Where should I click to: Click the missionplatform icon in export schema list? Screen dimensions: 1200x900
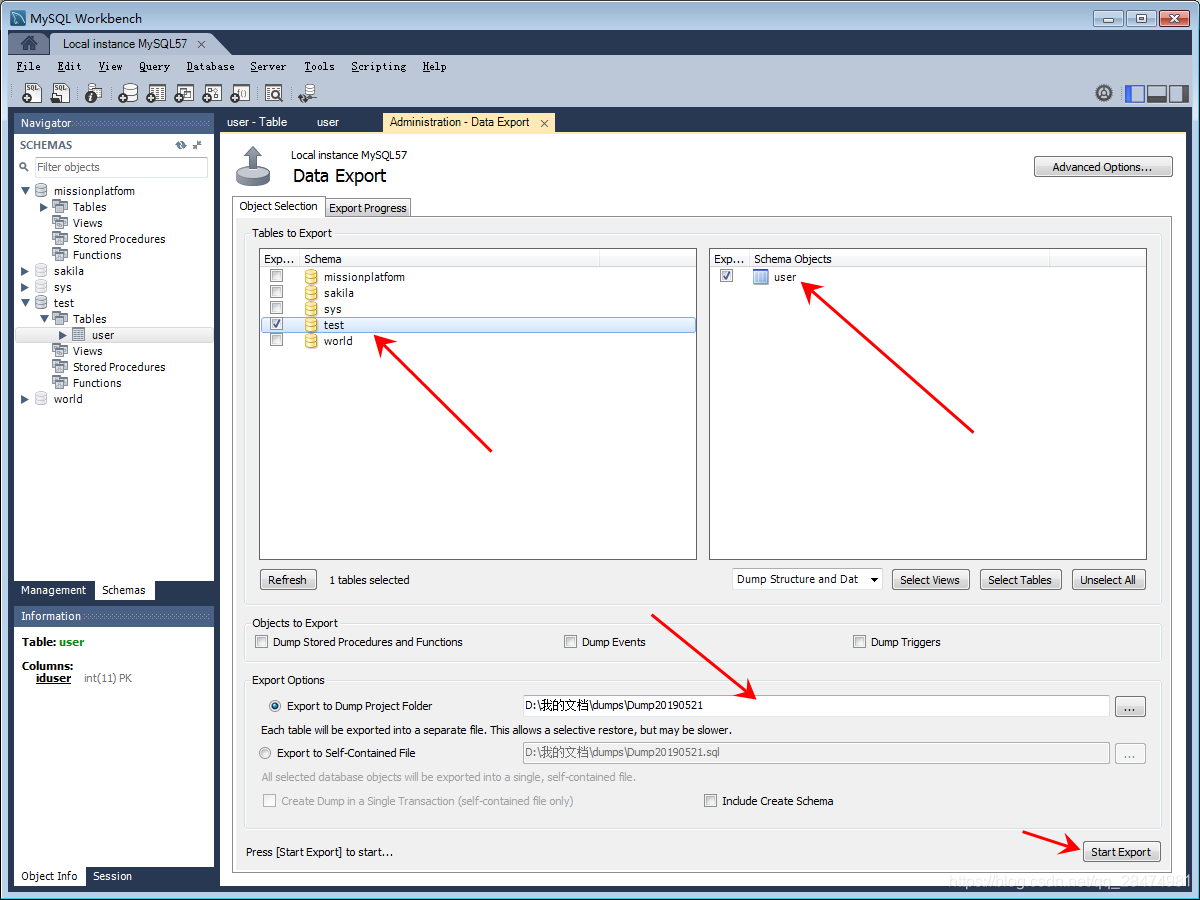[x=311, y=277]
